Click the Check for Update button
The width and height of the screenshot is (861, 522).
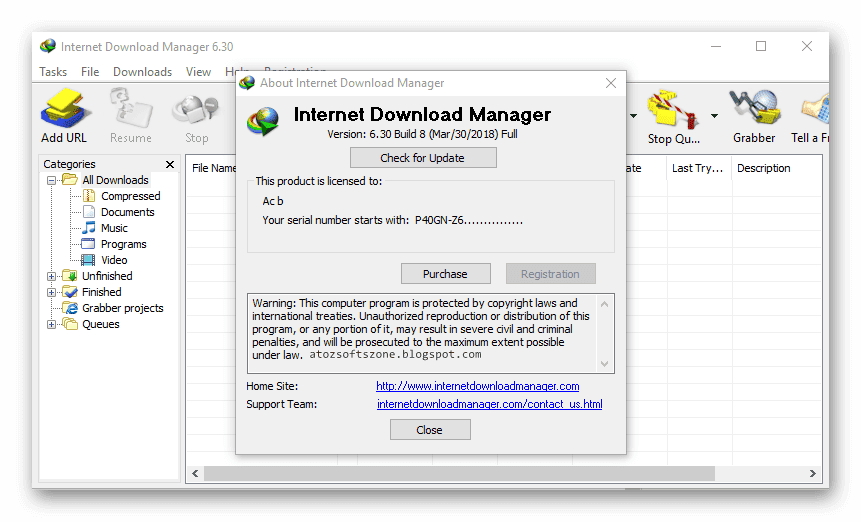[423, 158]
